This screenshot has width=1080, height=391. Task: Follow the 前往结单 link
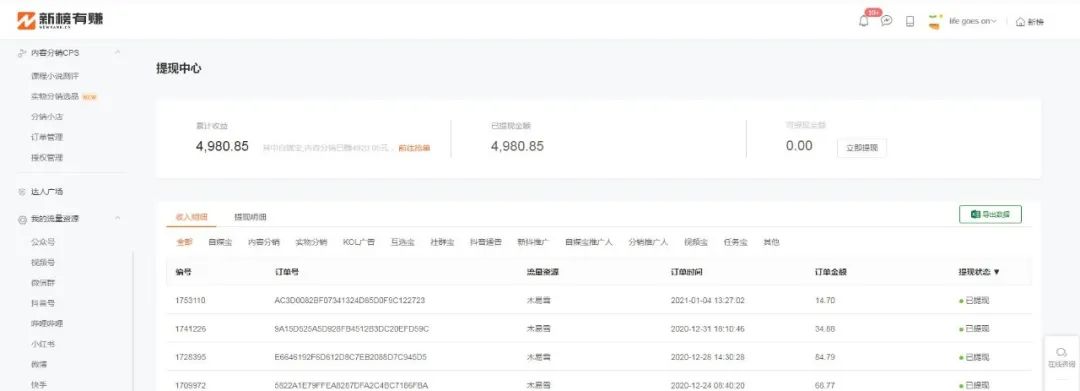tap(414, 148)
